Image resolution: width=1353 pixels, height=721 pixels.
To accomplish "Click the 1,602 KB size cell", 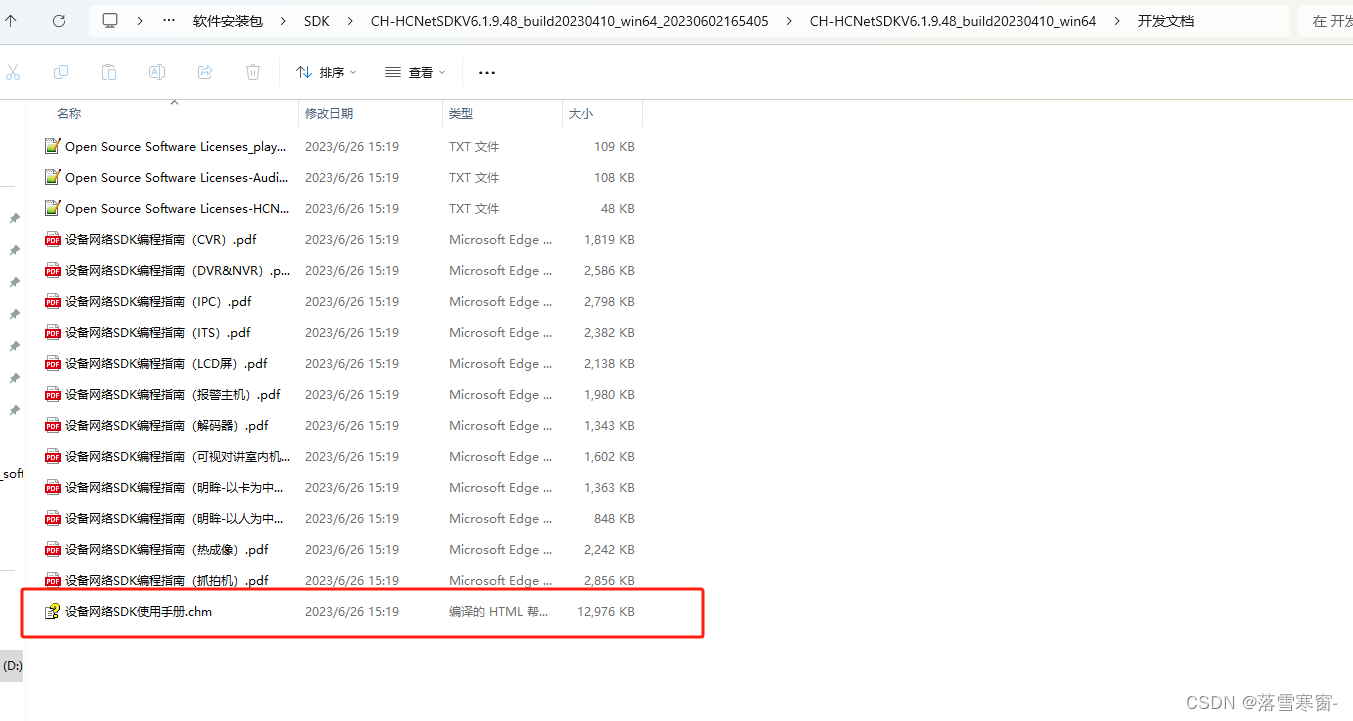I will click(x=610, y=456).
